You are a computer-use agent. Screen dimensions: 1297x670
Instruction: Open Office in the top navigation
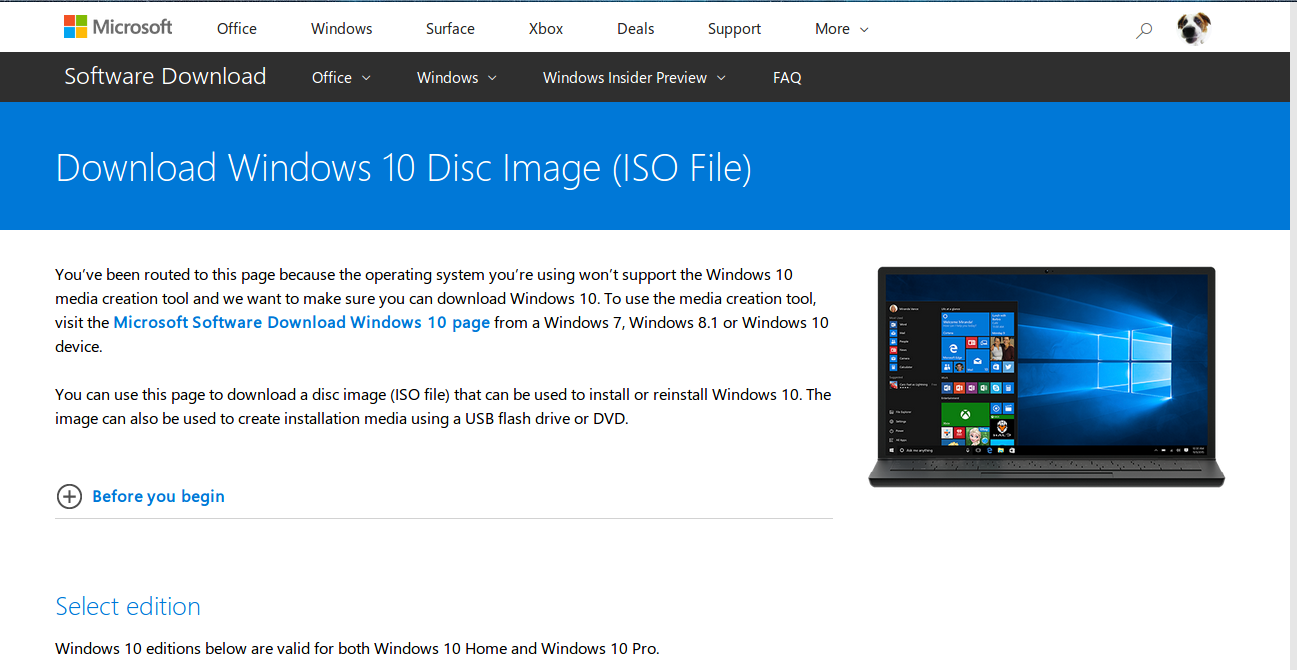coord(237,29)
